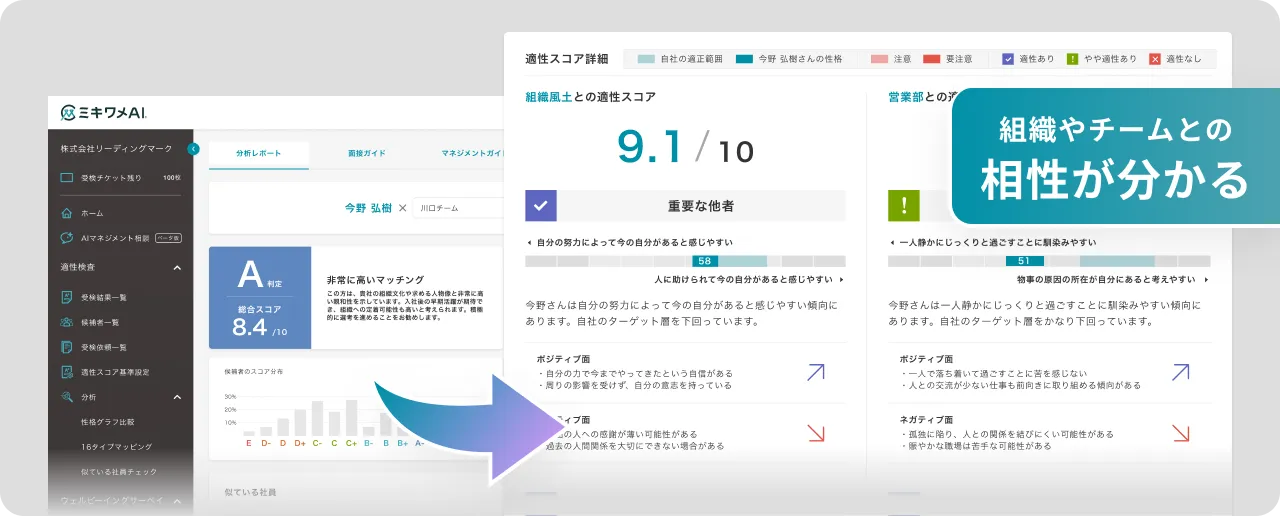Open 受検結果一覧 in the sidebar
The width and height of the screenshot is (1280, 516).
click(104, 297)
